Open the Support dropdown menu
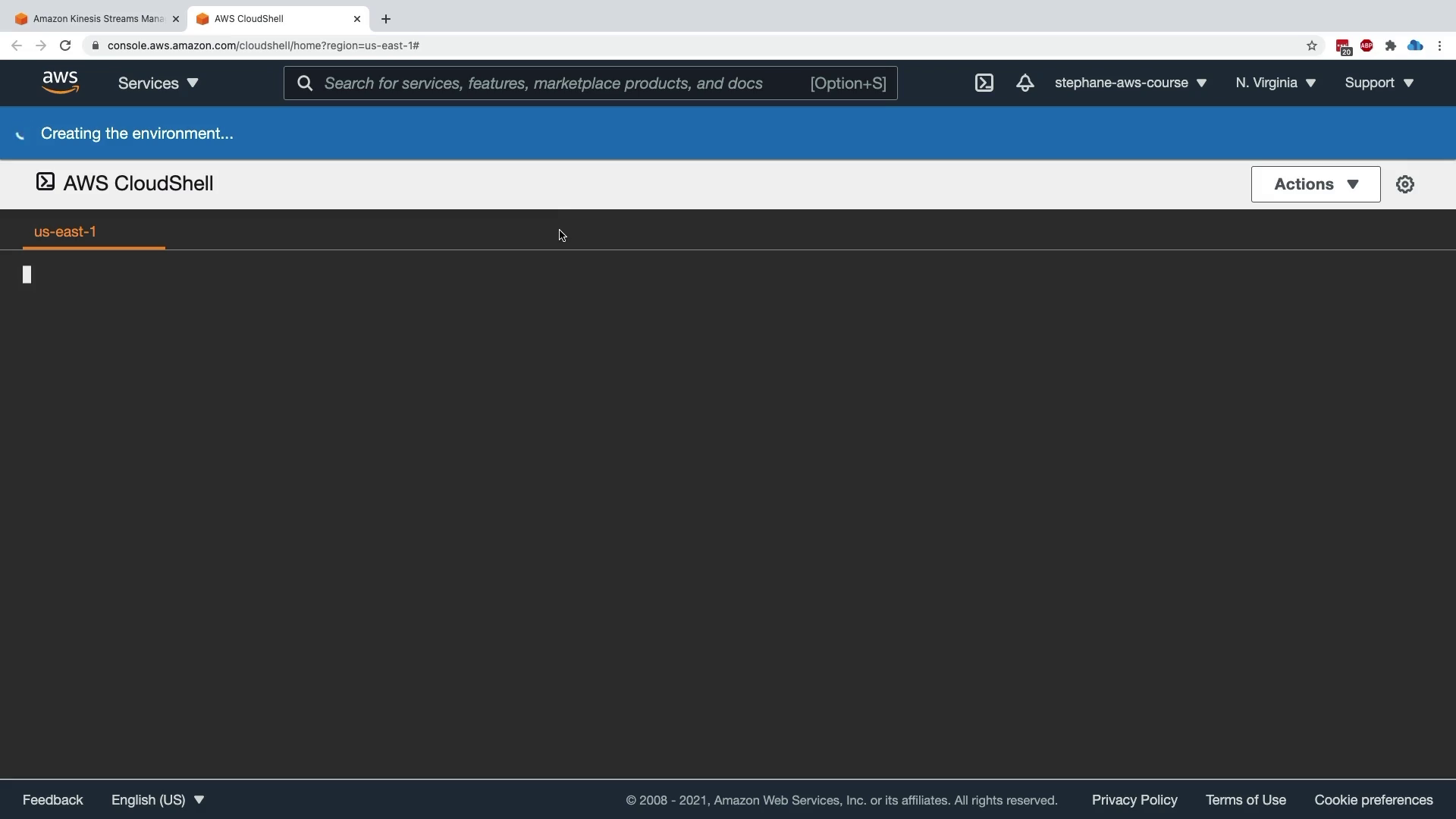Image resolution: width=1456 pixels, height=819 pixels. pos(1379,83)
